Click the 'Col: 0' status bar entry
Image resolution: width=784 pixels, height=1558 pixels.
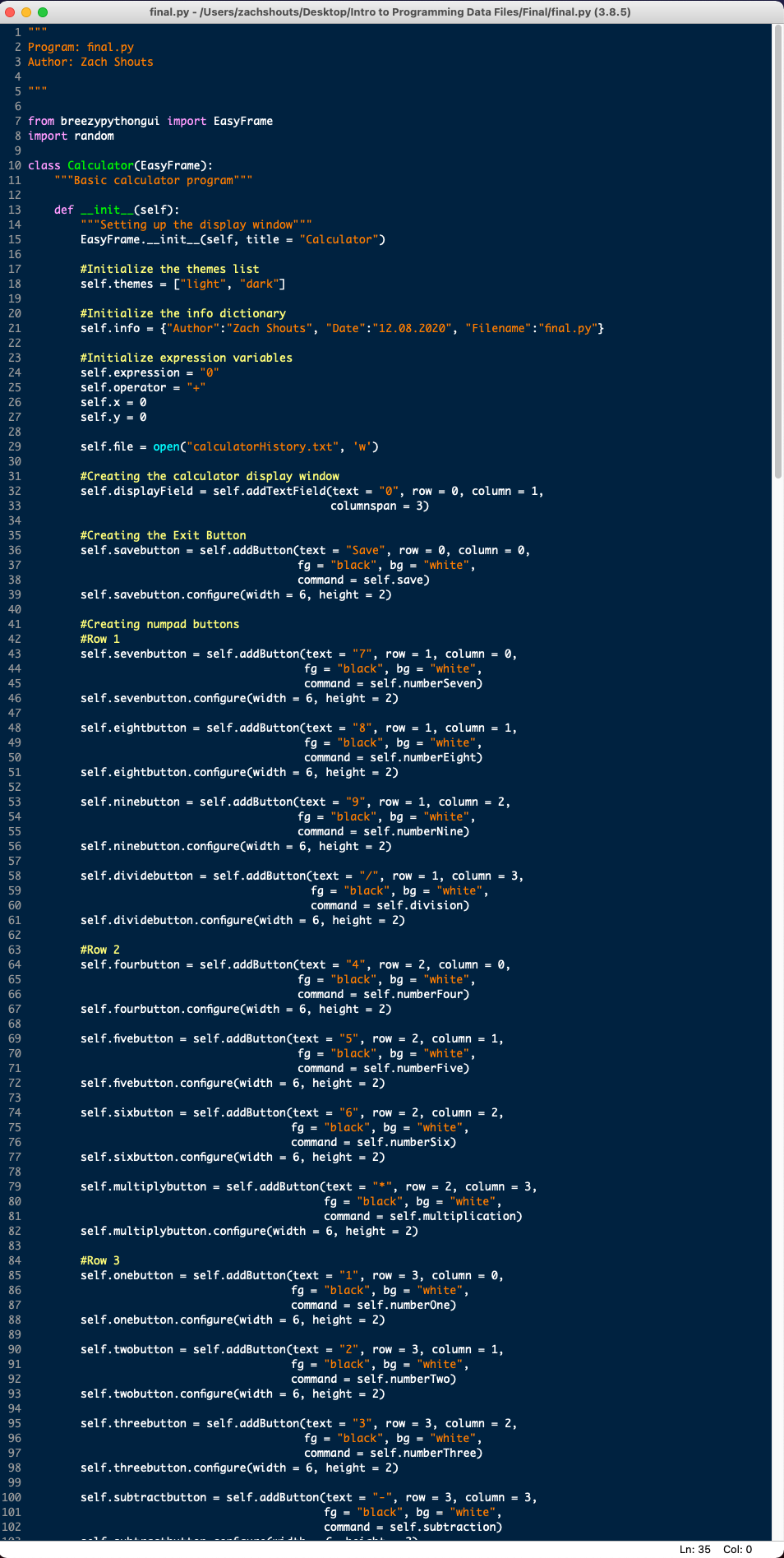click(x=737, y=1549)
